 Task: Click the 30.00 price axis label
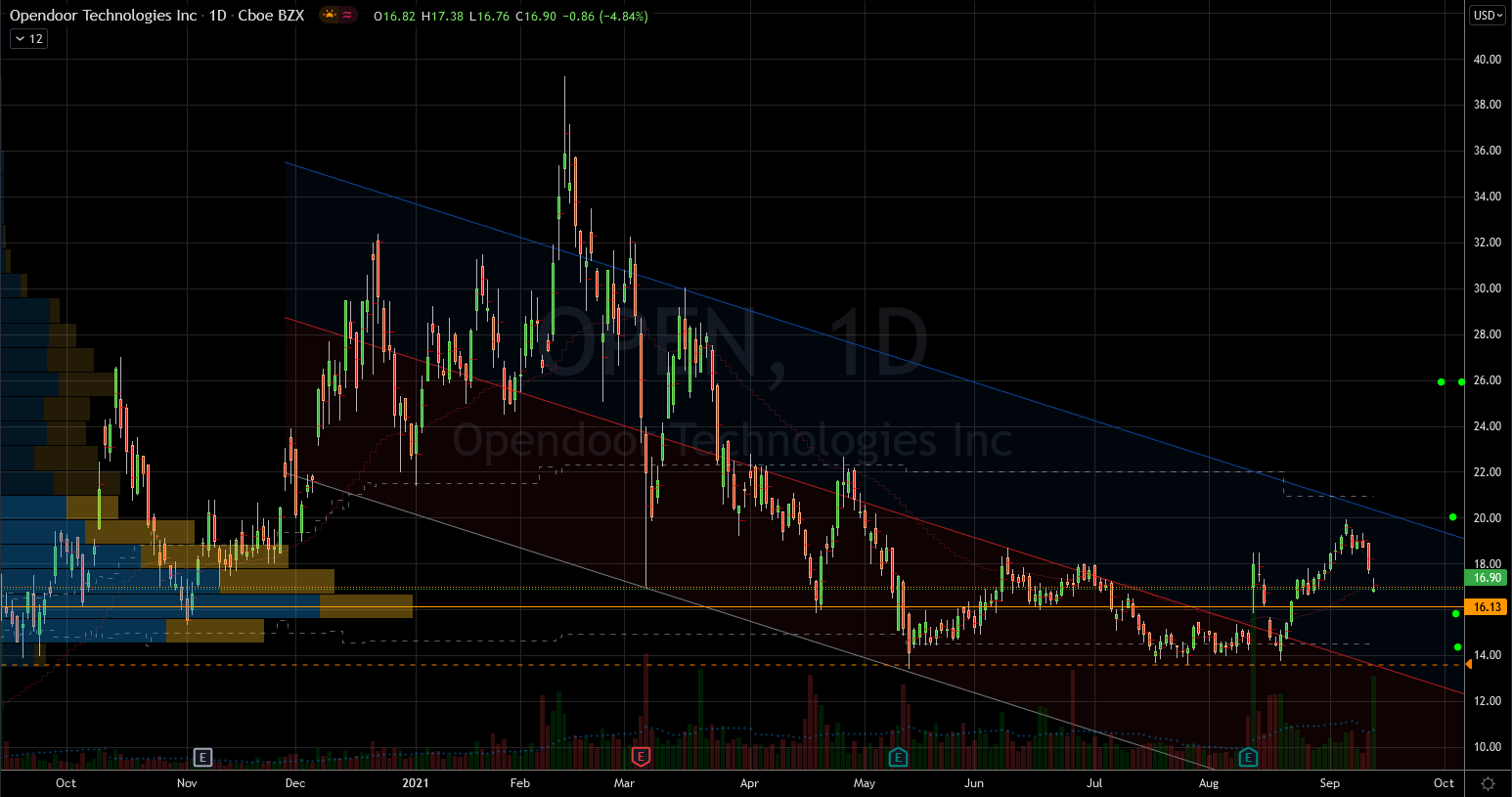point(1488,288)
